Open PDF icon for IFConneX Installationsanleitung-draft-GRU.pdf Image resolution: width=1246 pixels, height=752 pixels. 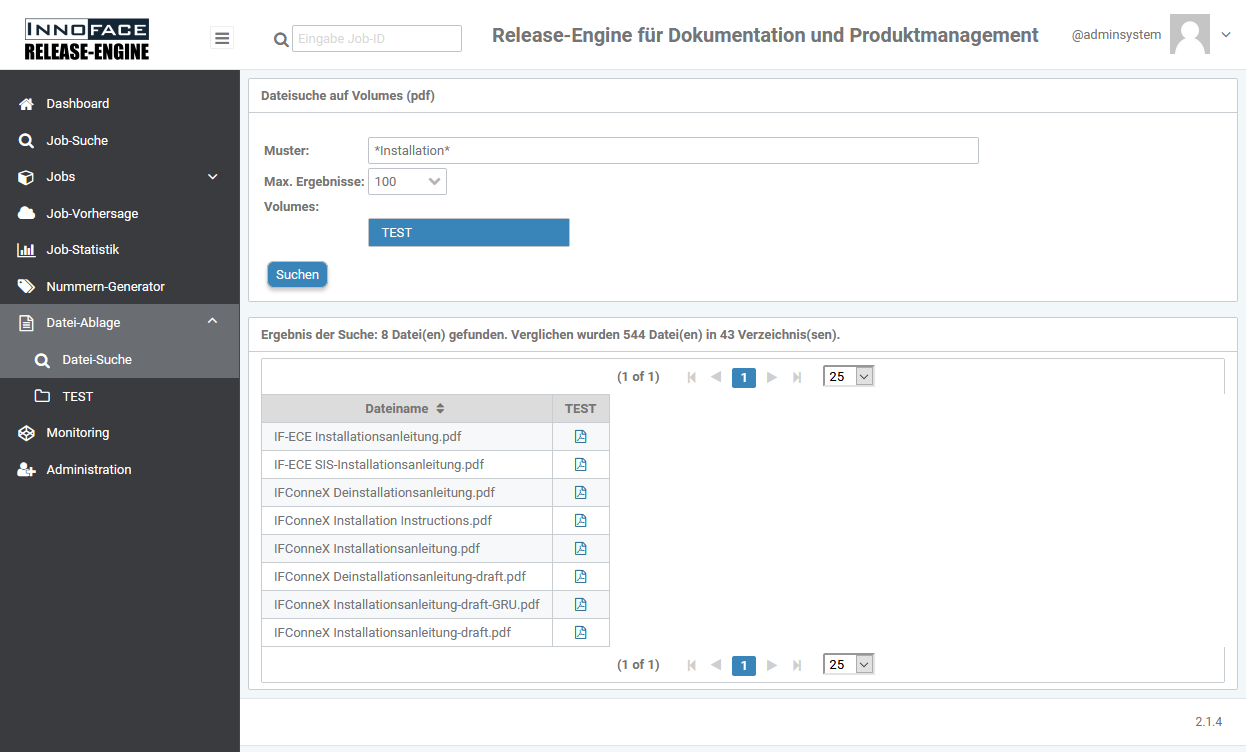coord(580,605)
